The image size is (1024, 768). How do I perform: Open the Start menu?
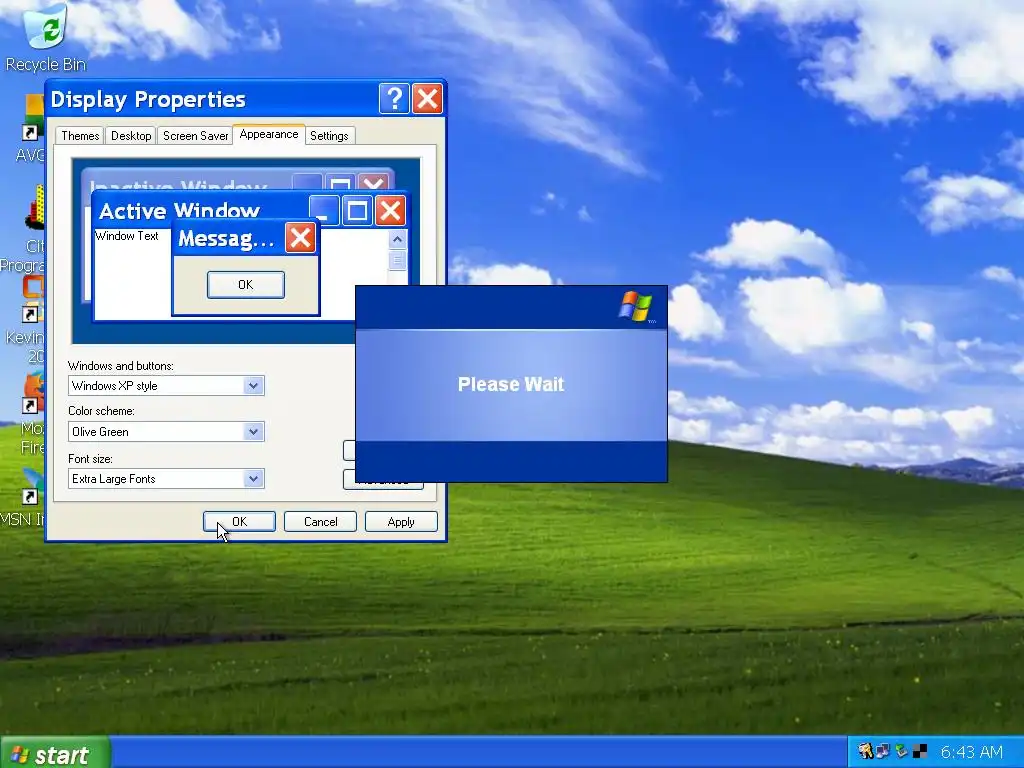(55, 754)
